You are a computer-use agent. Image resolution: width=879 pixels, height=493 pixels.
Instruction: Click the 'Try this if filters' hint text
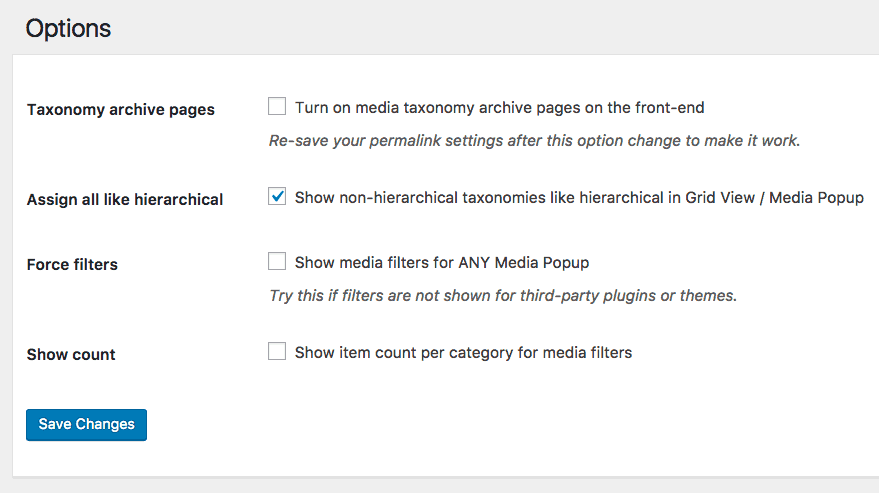pyautogui.click(x=503, y=296)
